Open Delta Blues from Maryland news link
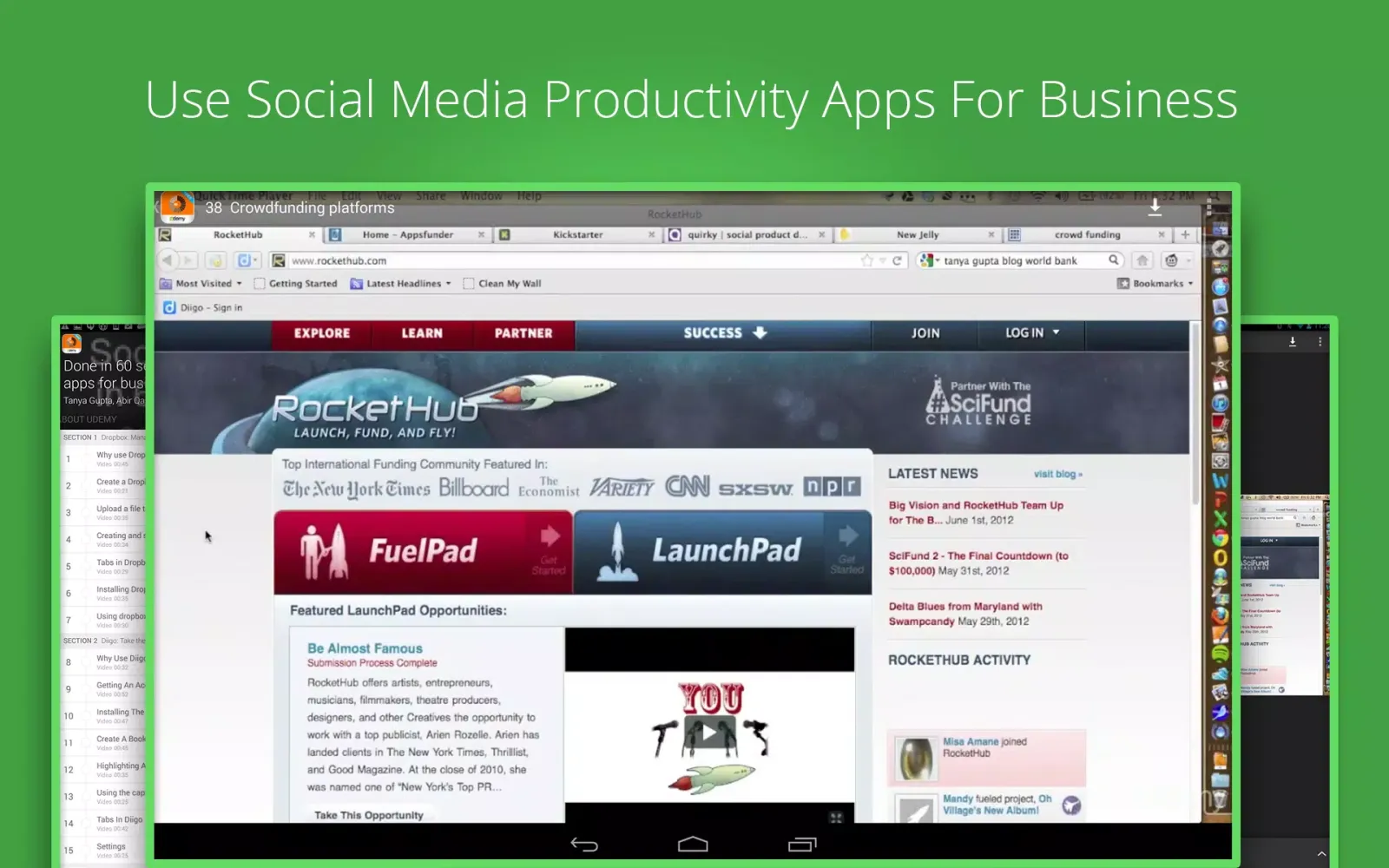 (x=965, y=614)
